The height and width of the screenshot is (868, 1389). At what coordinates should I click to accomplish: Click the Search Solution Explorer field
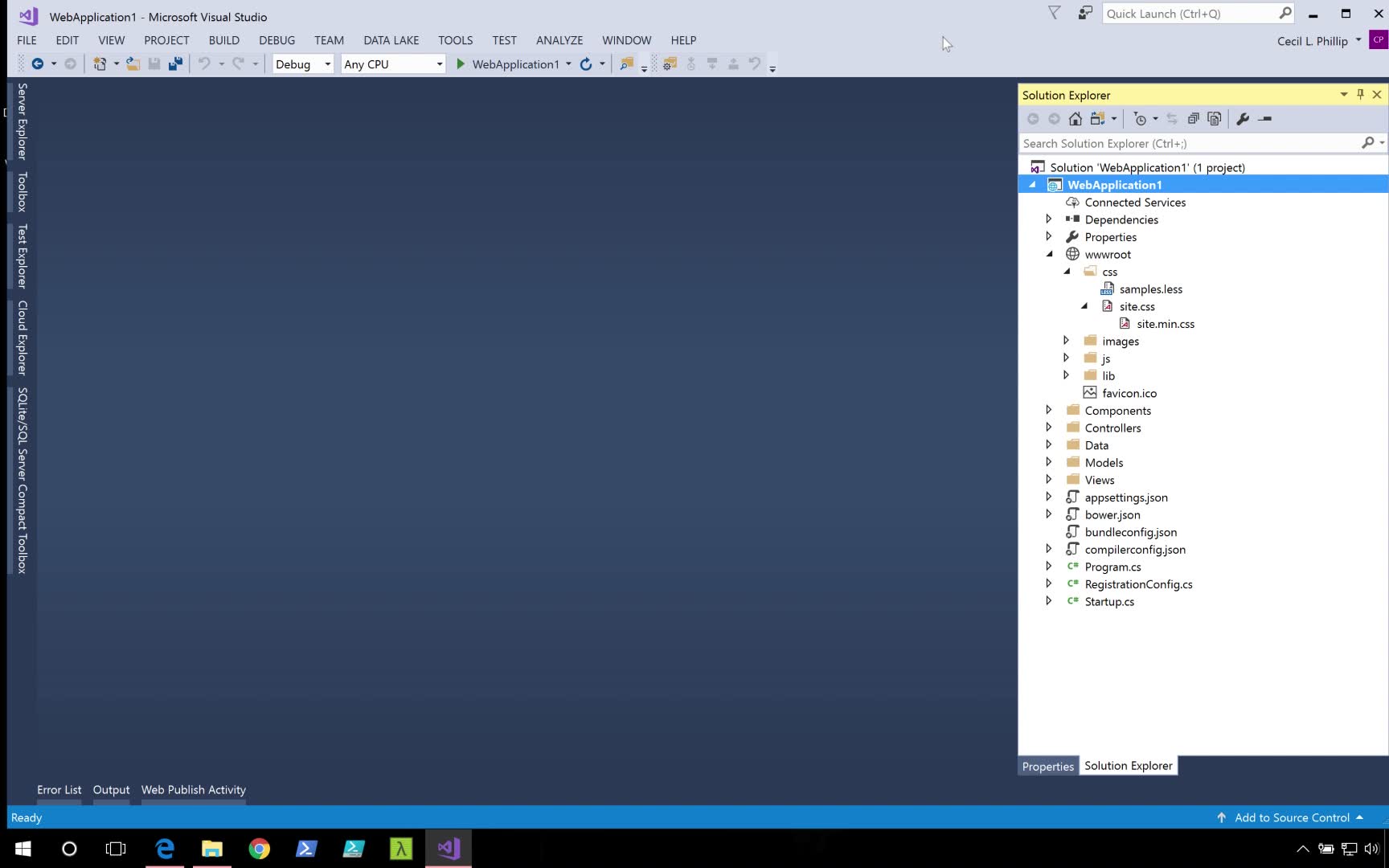[1190, 144]
